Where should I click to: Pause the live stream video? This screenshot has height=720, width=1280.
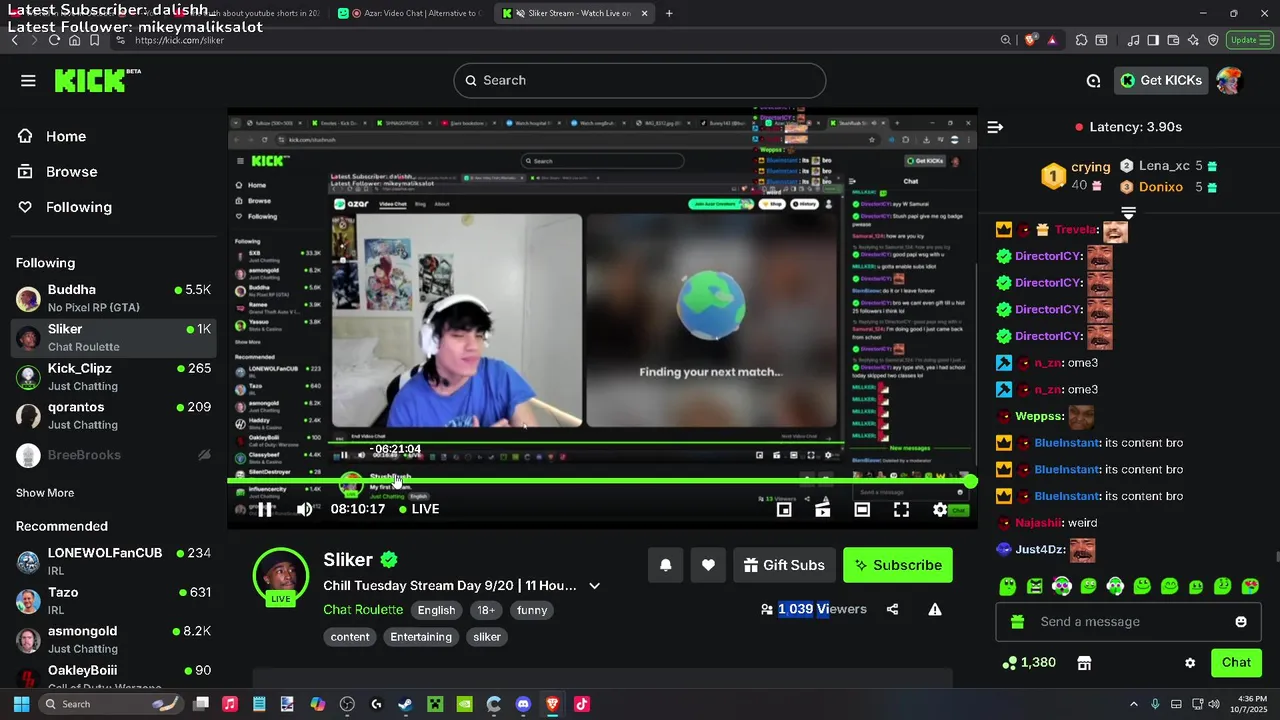264,510
